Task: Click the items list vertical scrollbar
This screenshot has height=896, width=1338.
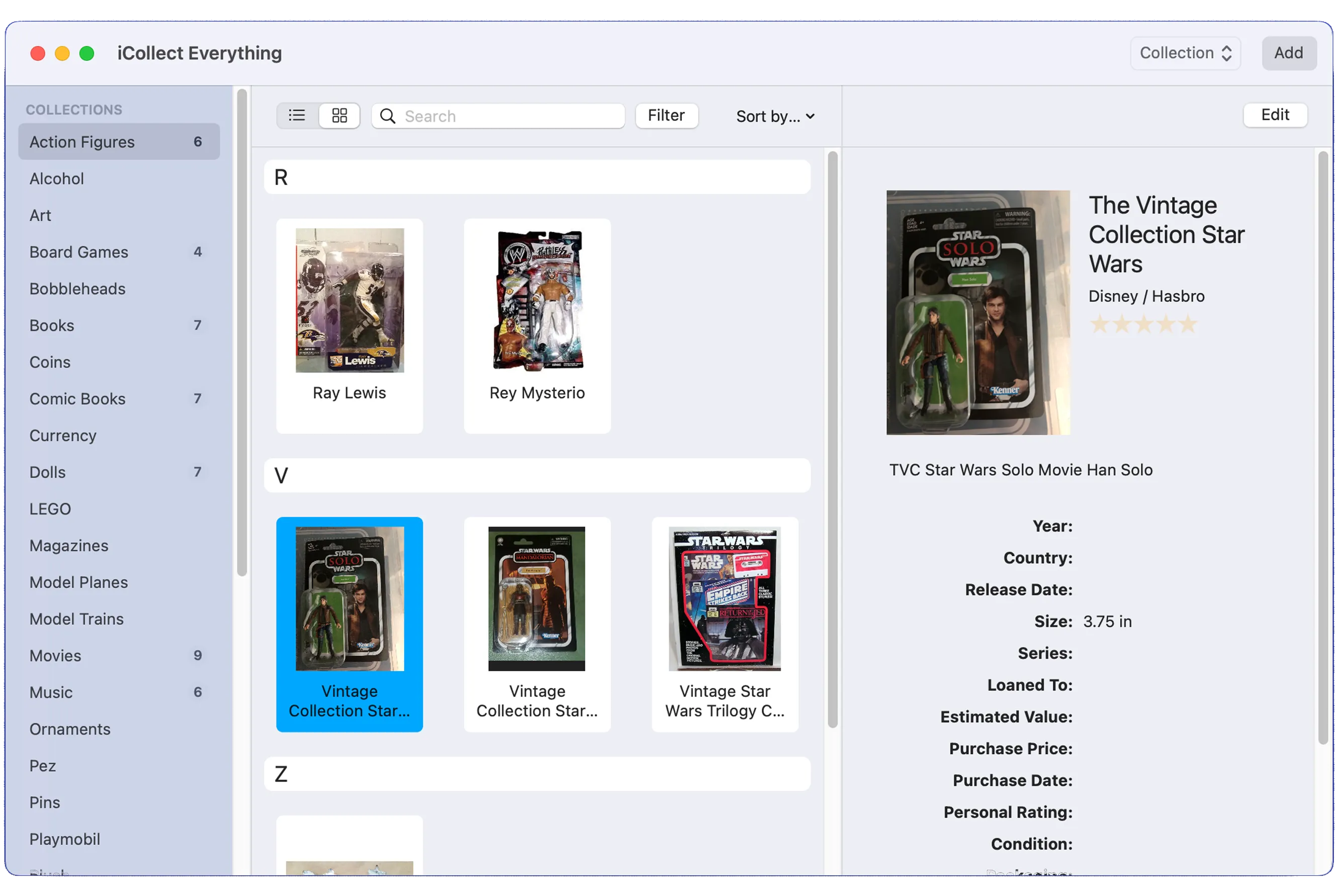Action: coord(832,439)
